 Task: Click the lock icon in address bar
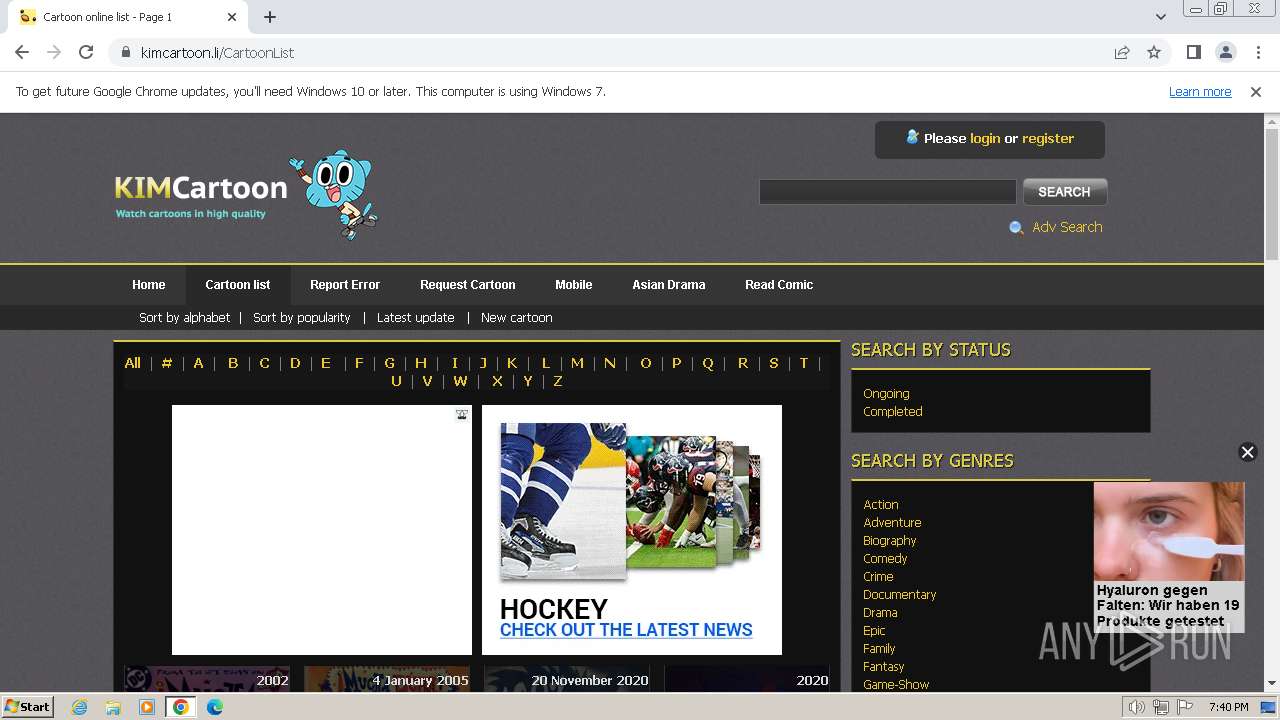click(126, 52)
